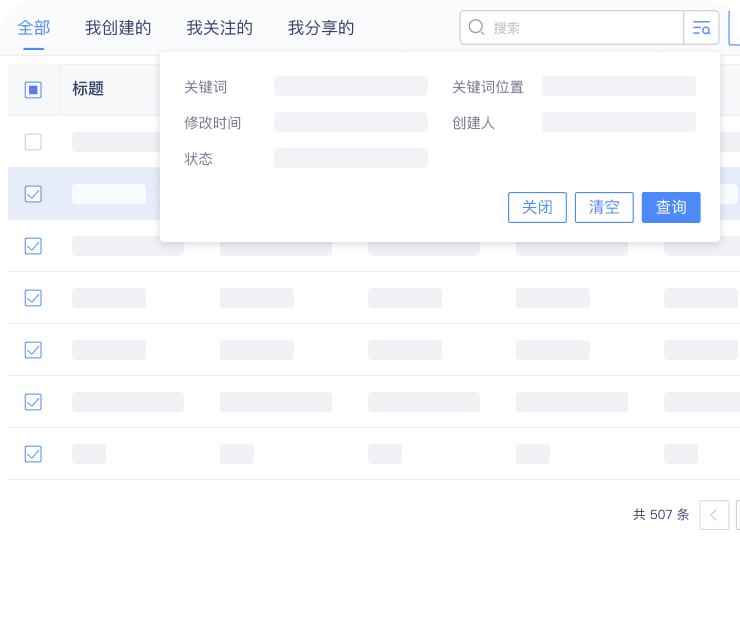The image size is (740, 640).
Task: Click the 共 507 条 total count
Action: coord(661,514)
